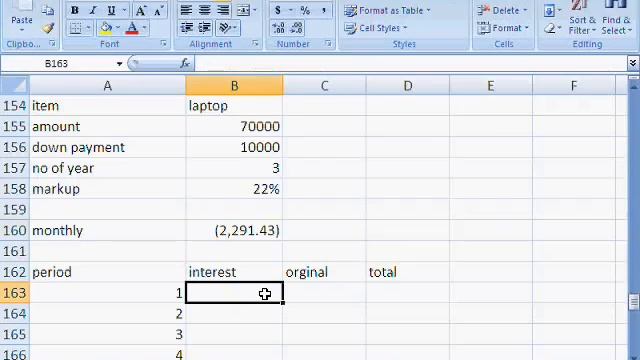Click inside the formula bar input
Viewport: 640px width, 360px height.
click(x=411, y=64)
